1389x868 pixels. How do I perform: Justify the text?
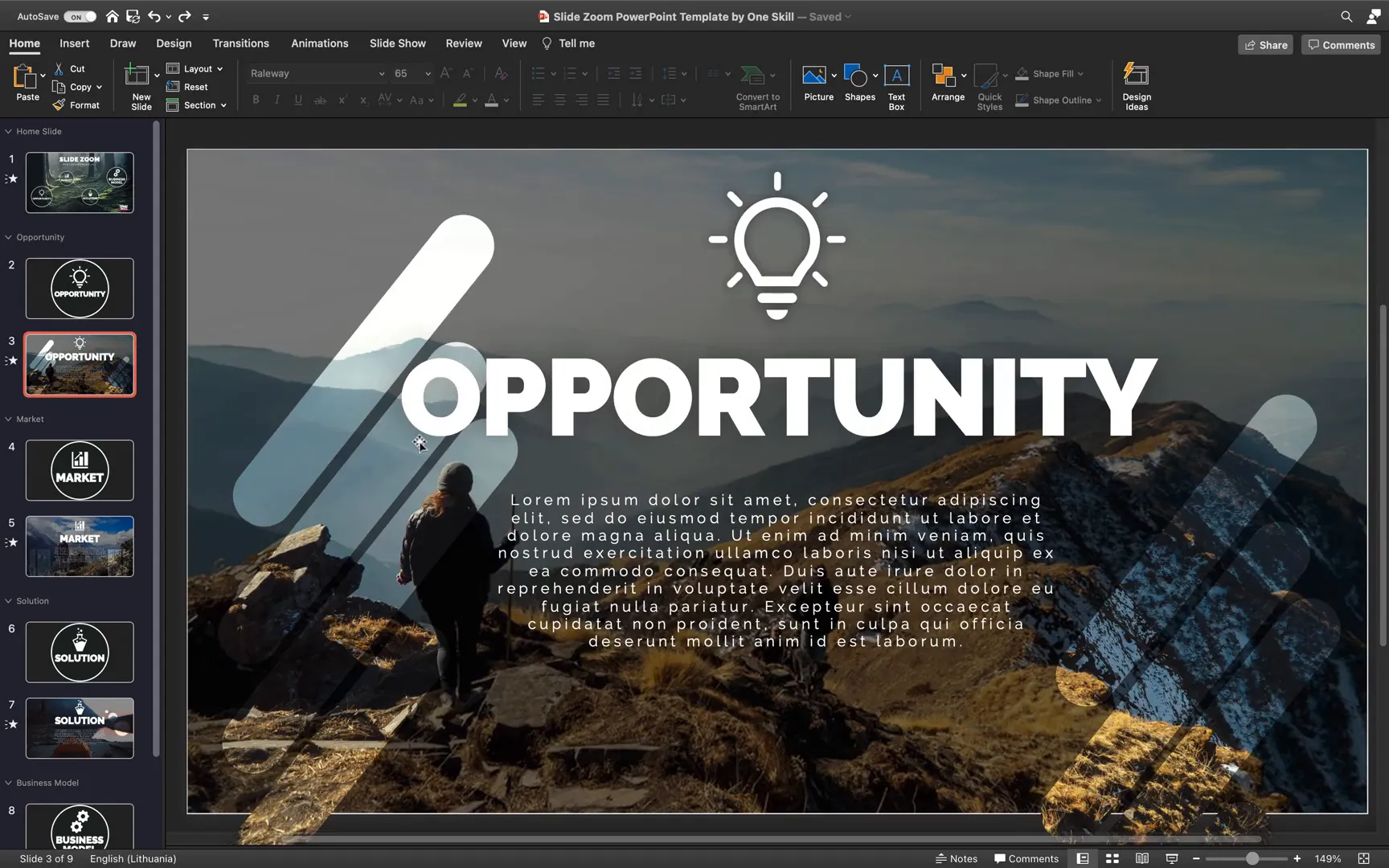click(x=603, y=100)
